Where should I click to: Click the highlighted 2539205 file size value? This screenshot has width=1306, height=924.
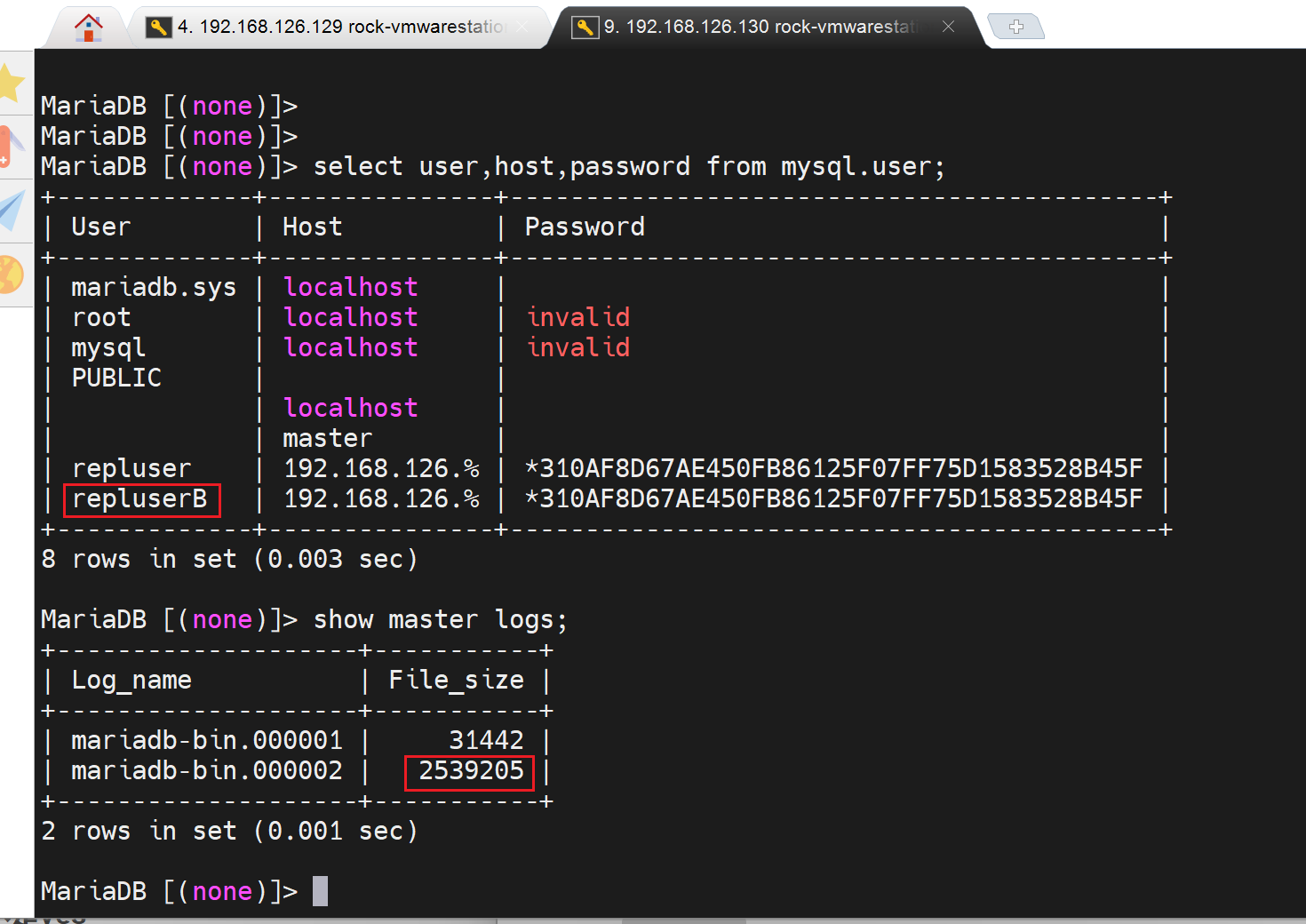(471, 771)
